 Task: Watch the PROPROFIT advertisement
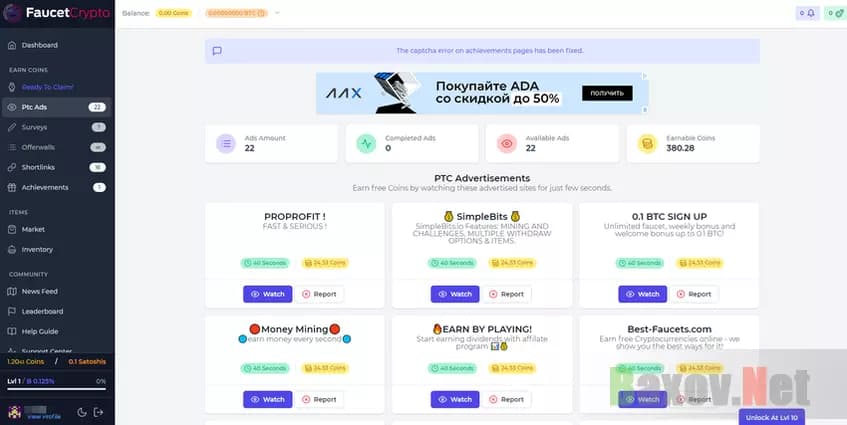[267, 294]
